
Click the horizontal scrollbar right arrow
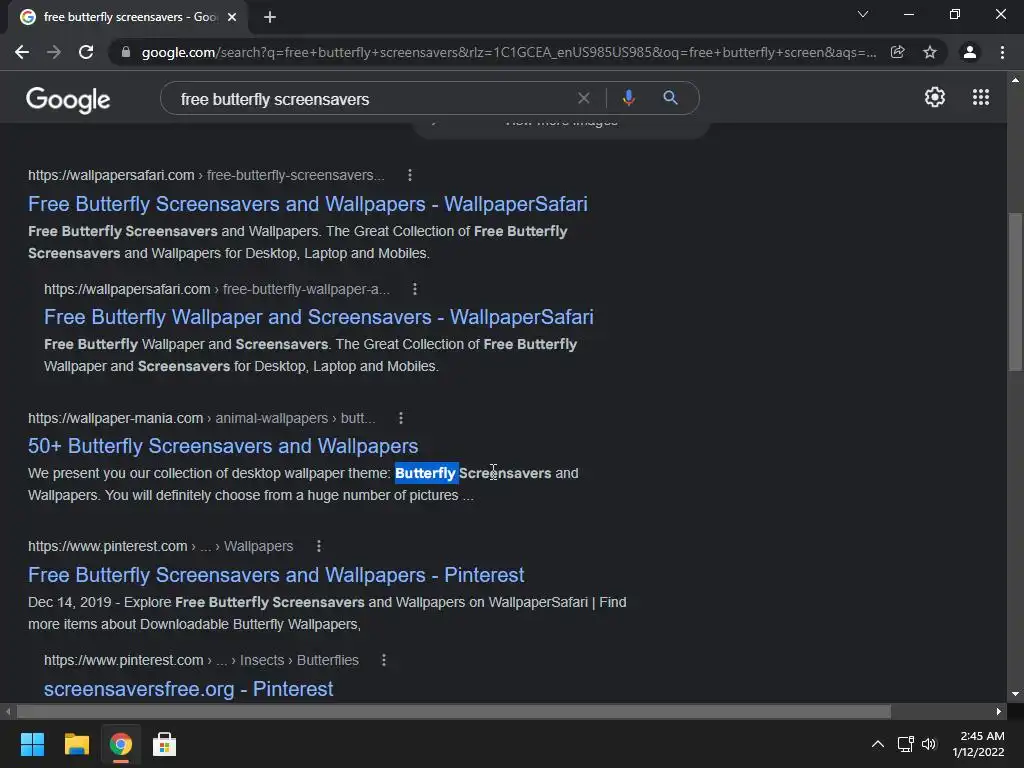(999, 711)
